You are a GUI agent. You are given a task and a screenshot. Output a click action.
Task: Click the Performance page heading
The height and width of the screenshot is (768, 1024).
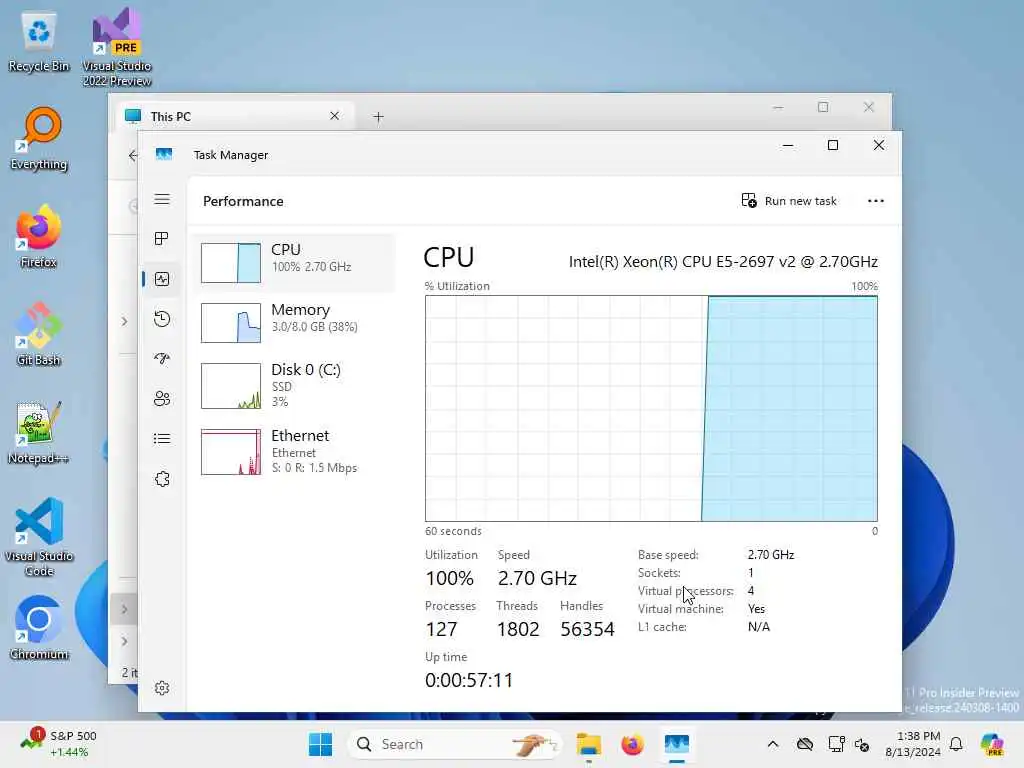(x=243, y=201)
